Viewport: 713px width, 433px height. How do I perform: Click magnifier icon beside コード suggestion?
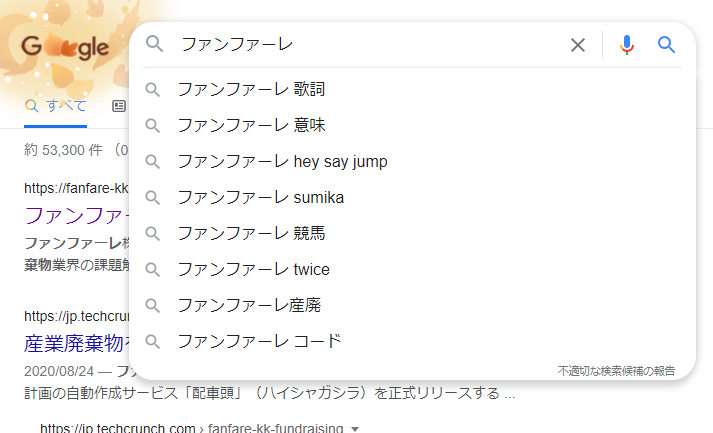point(152,341)
